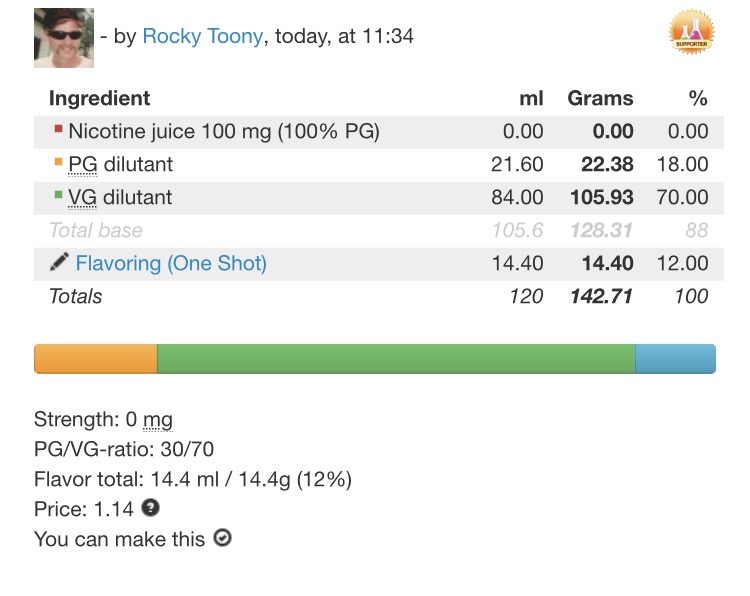Click the pencil icon beside Flavoring
750x596 pixels.
[x=59, y=262]
